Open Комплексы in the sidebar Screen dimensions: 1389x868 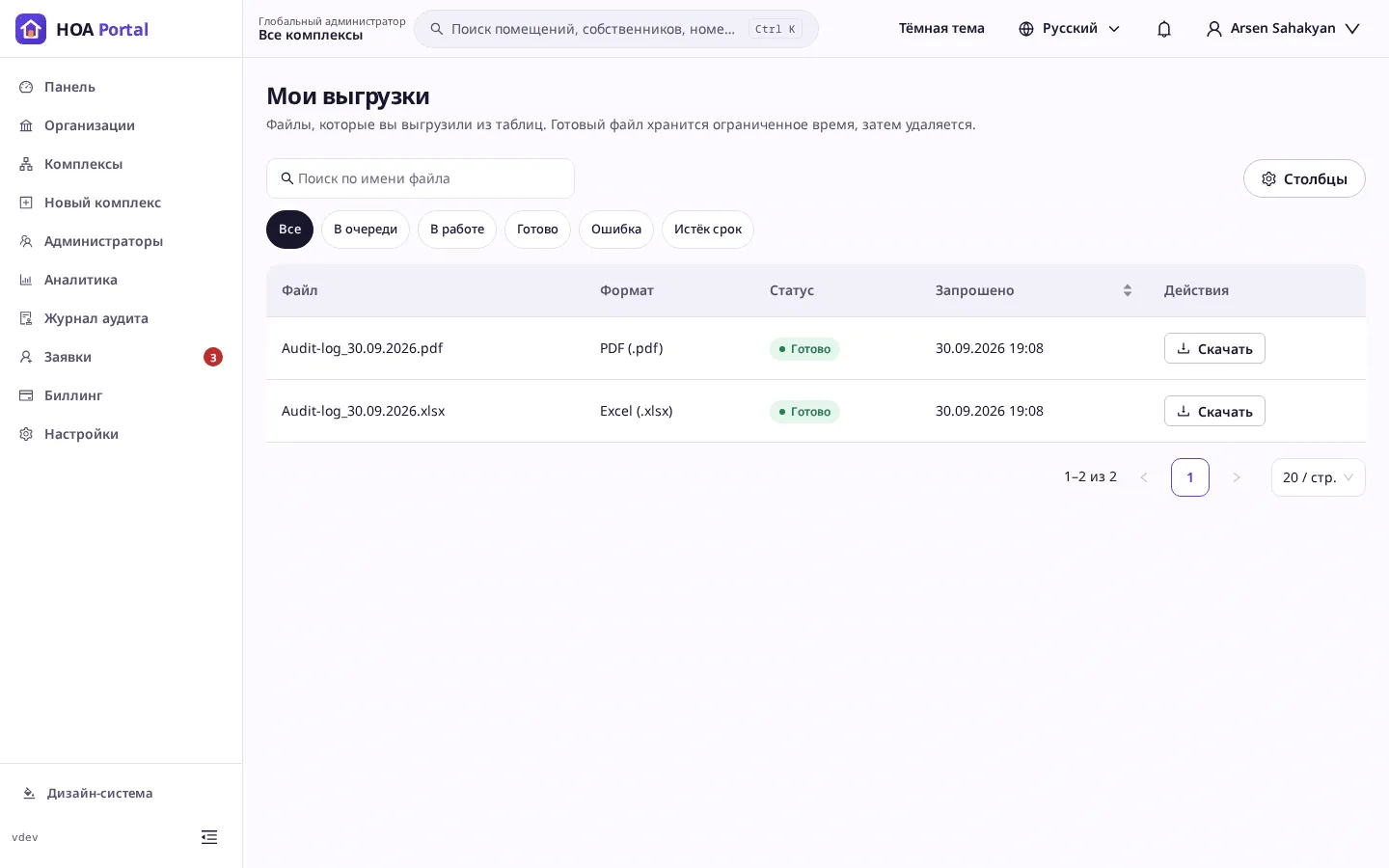121,164
